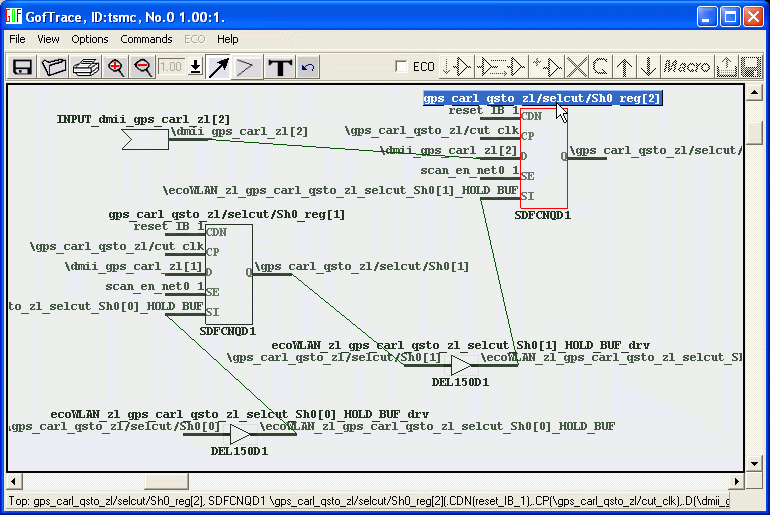Open the zoom factor dropdown arrow
Screen dimensions: 770x515
coord(195,67)
